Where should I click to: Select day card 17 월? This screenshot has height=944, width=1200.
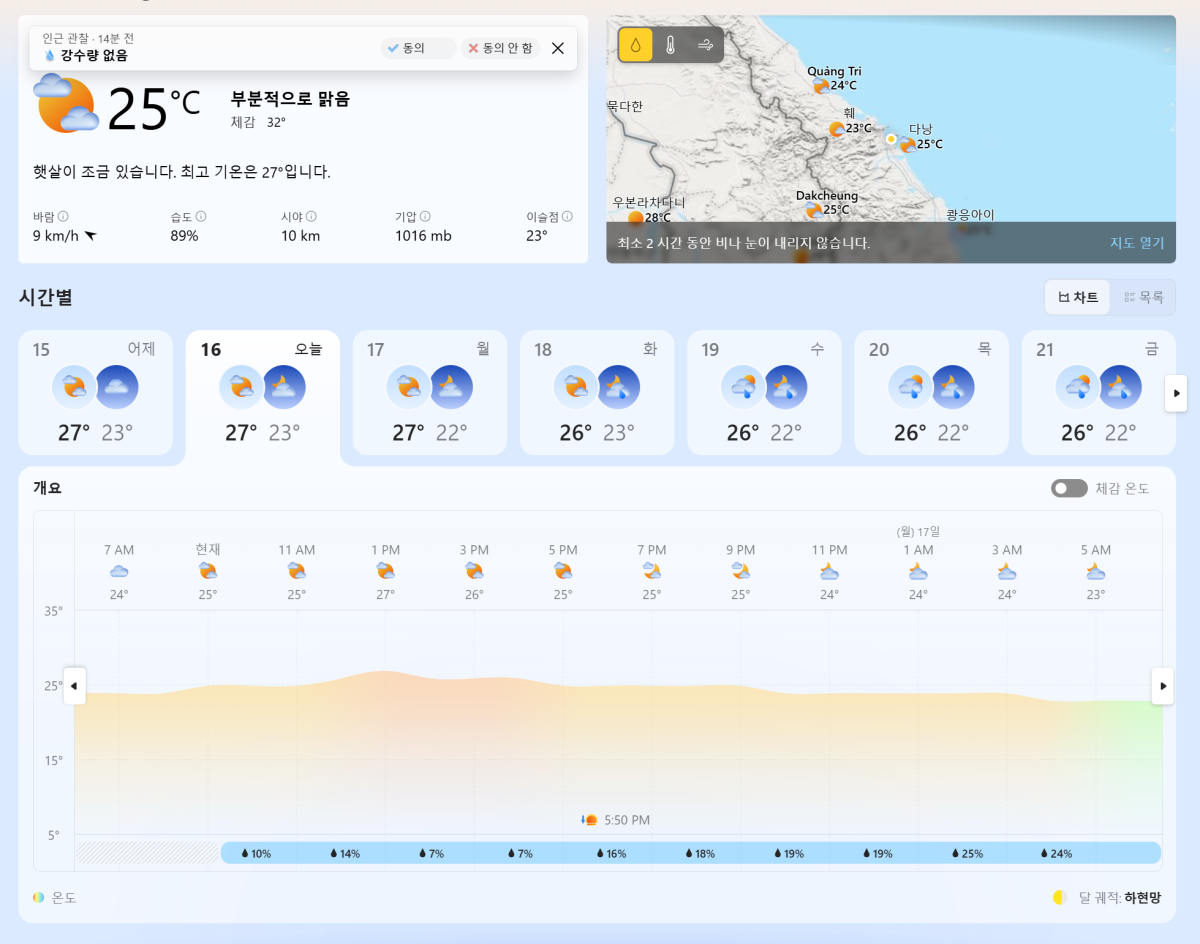[x=430, y=392]
